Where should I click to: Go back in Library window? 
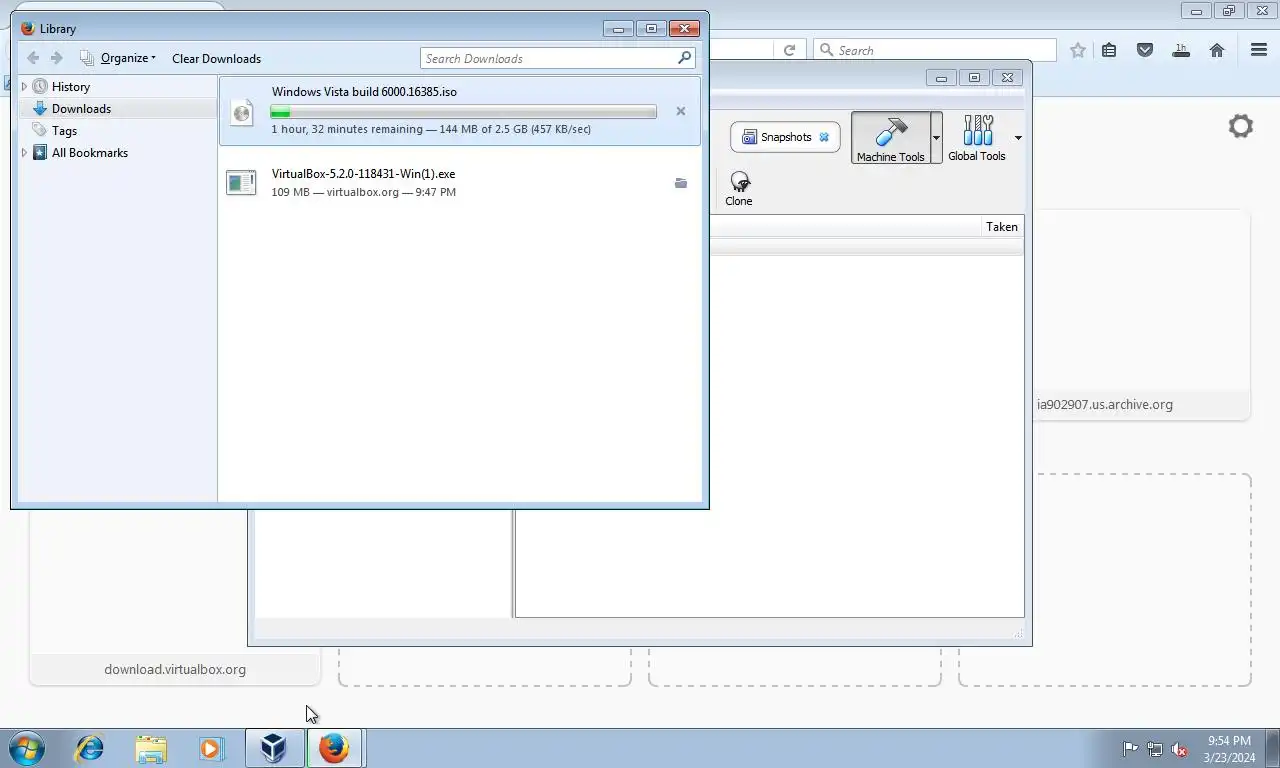click(x=33, y=58)
